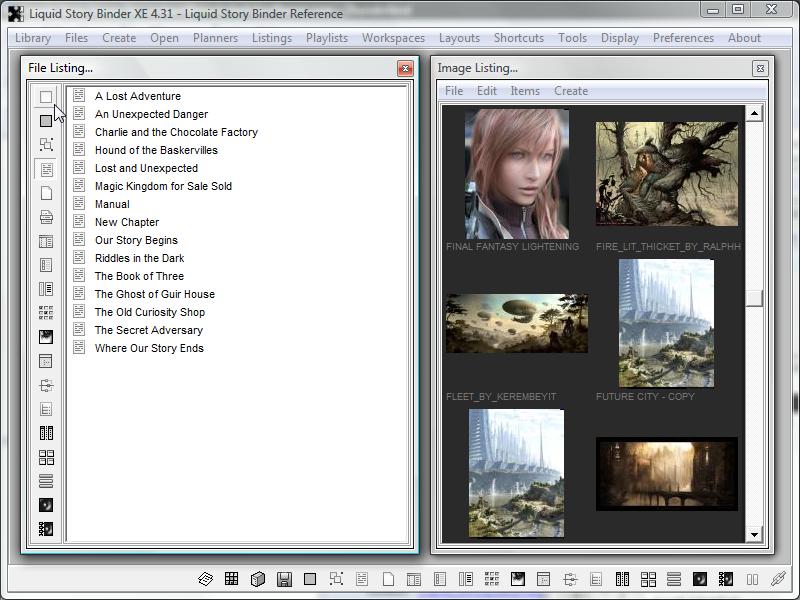Click the floppy disk icon in bottom toolbar
Image resolution: width=800 pixels, height=600 pixels.
point(284,579)
